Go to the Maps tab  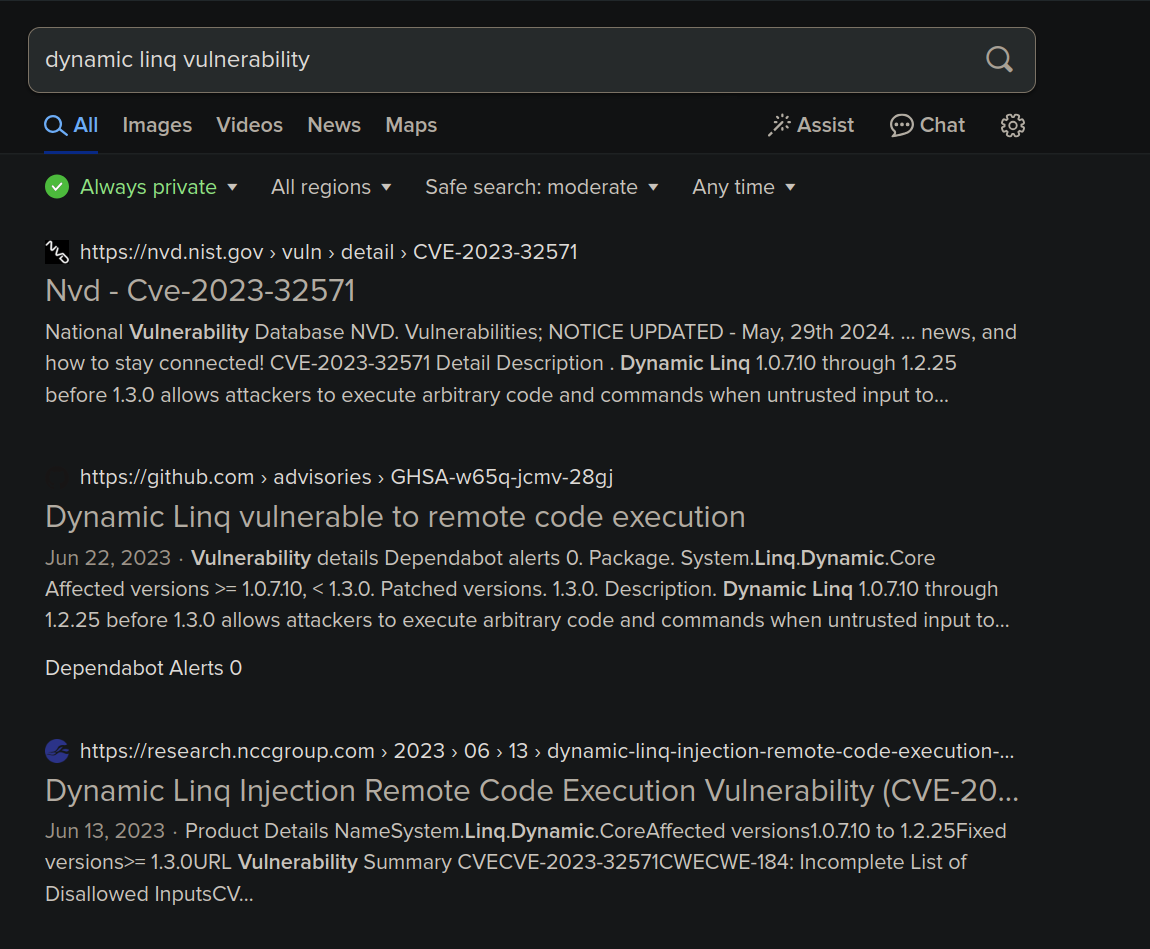pos(411,125)
